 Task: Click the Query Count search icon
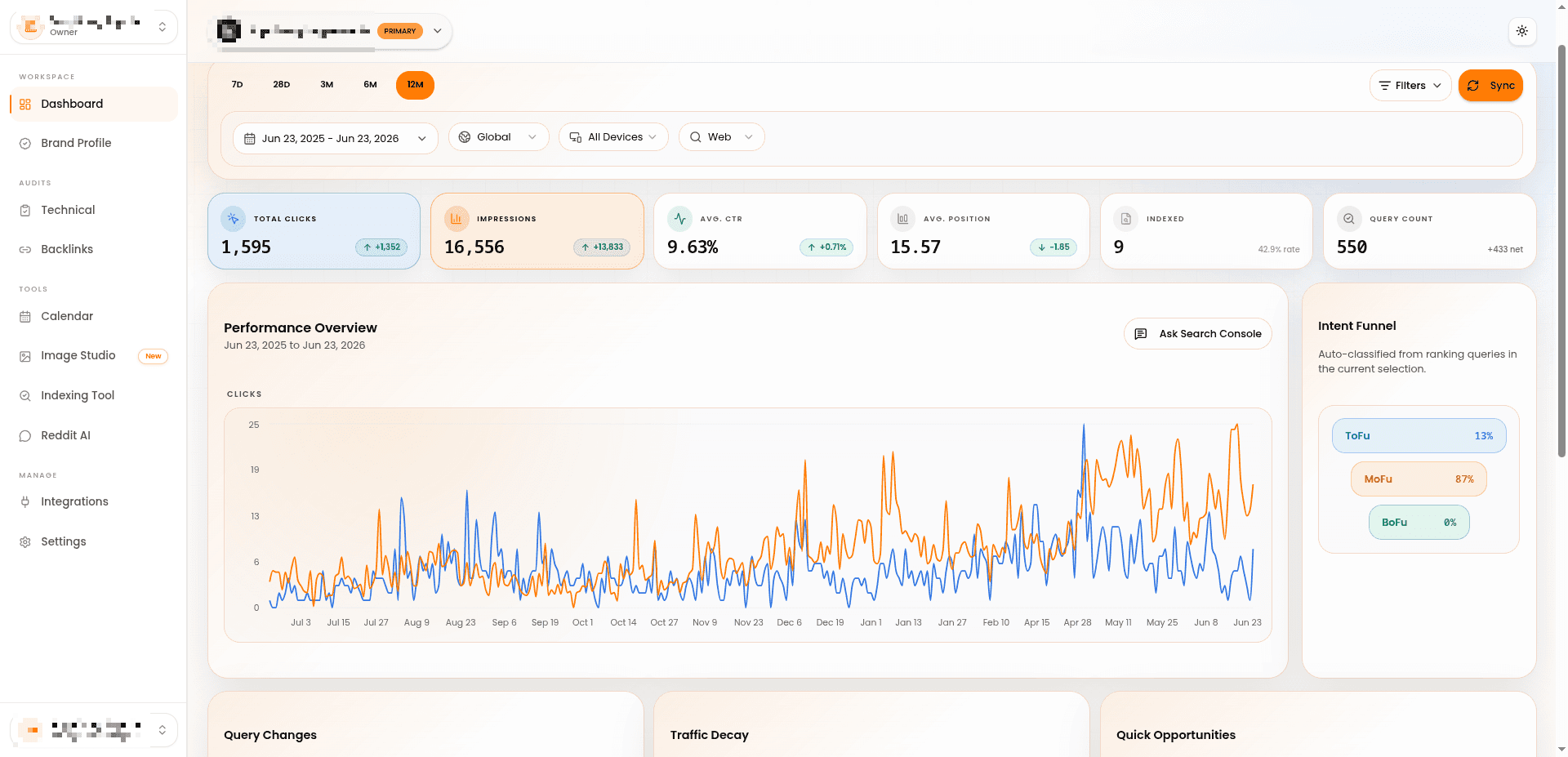1349,219
